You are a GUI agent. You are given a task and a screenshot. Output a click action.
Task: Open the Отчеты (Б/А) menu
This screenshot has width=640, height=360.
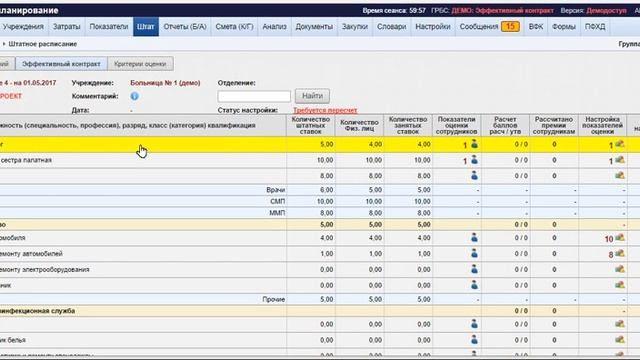185,27
